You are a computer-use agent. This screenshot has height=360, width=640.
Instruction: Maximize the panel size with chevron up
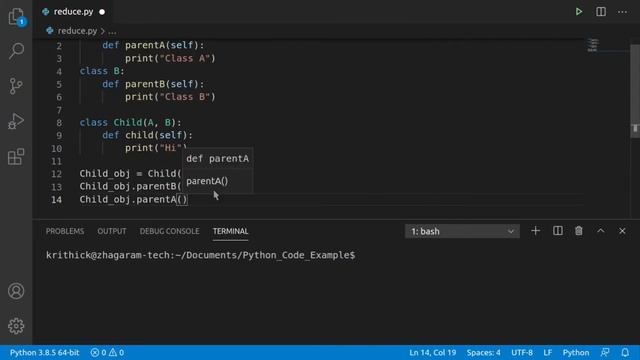pyautogui.click(x=601, y=231)
